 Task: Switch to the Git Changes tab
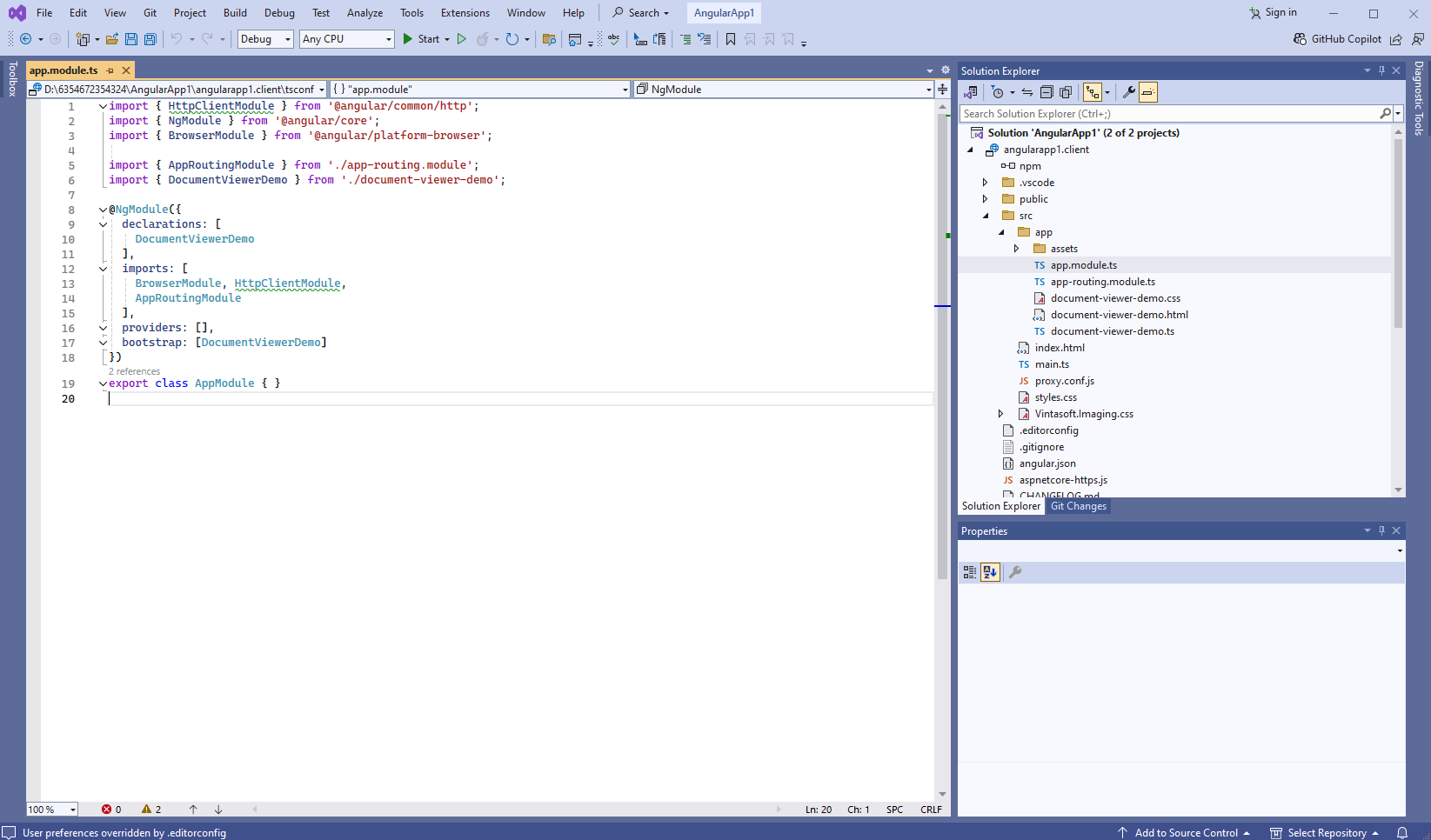tap(1078, 506)
